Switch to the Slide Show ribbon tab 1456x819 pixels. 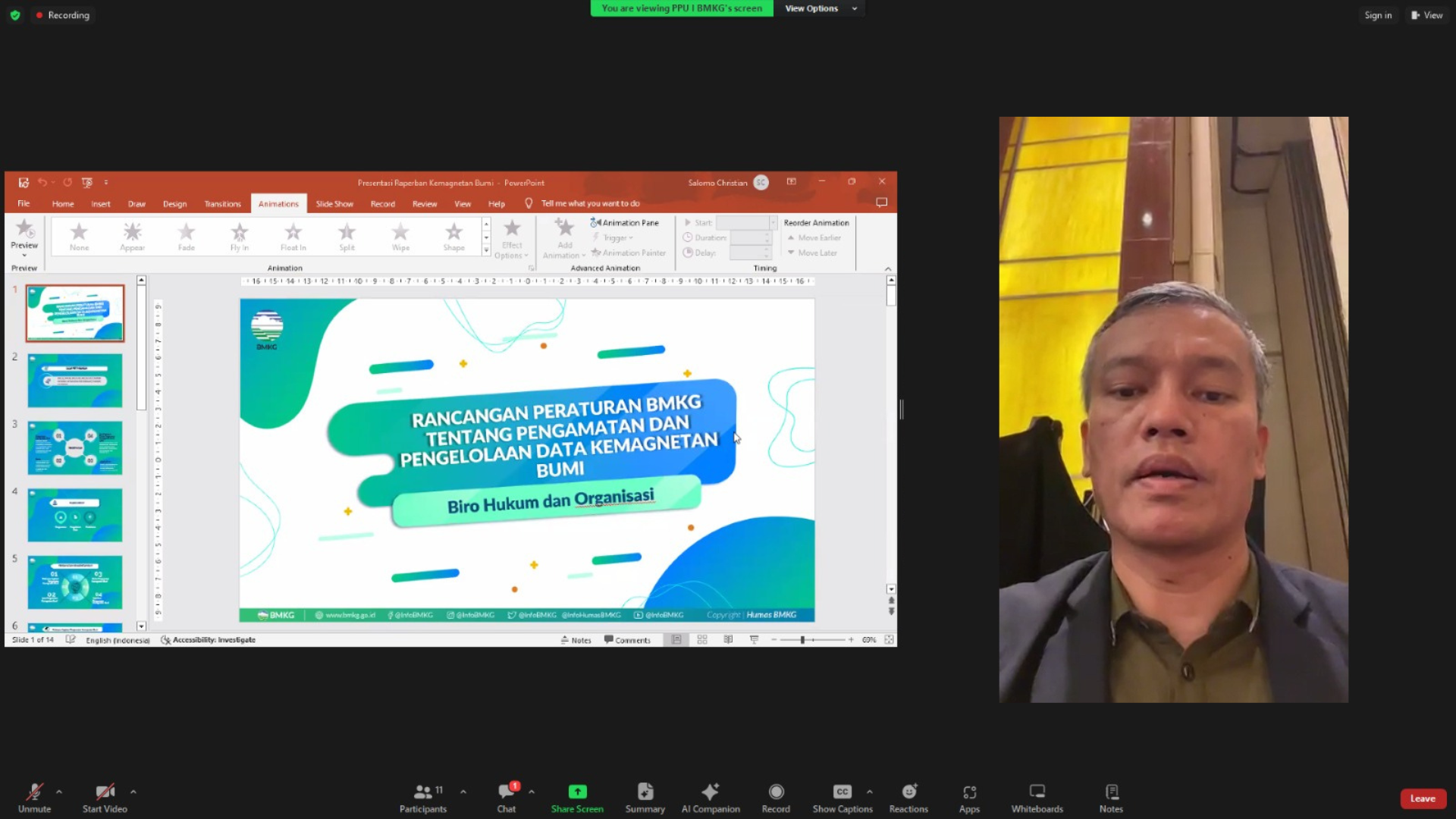(334, 204)
